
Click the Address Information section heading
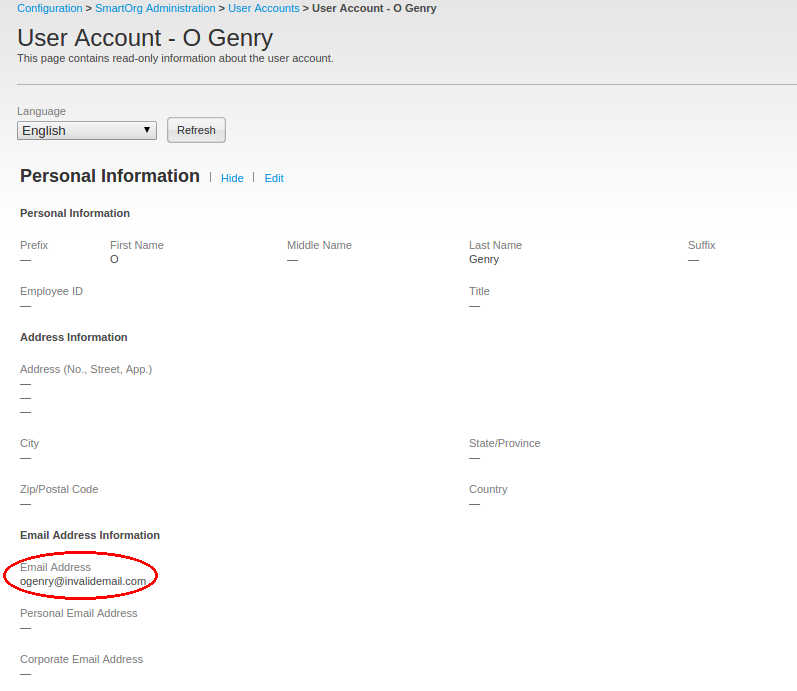click(x=73, y=337)
